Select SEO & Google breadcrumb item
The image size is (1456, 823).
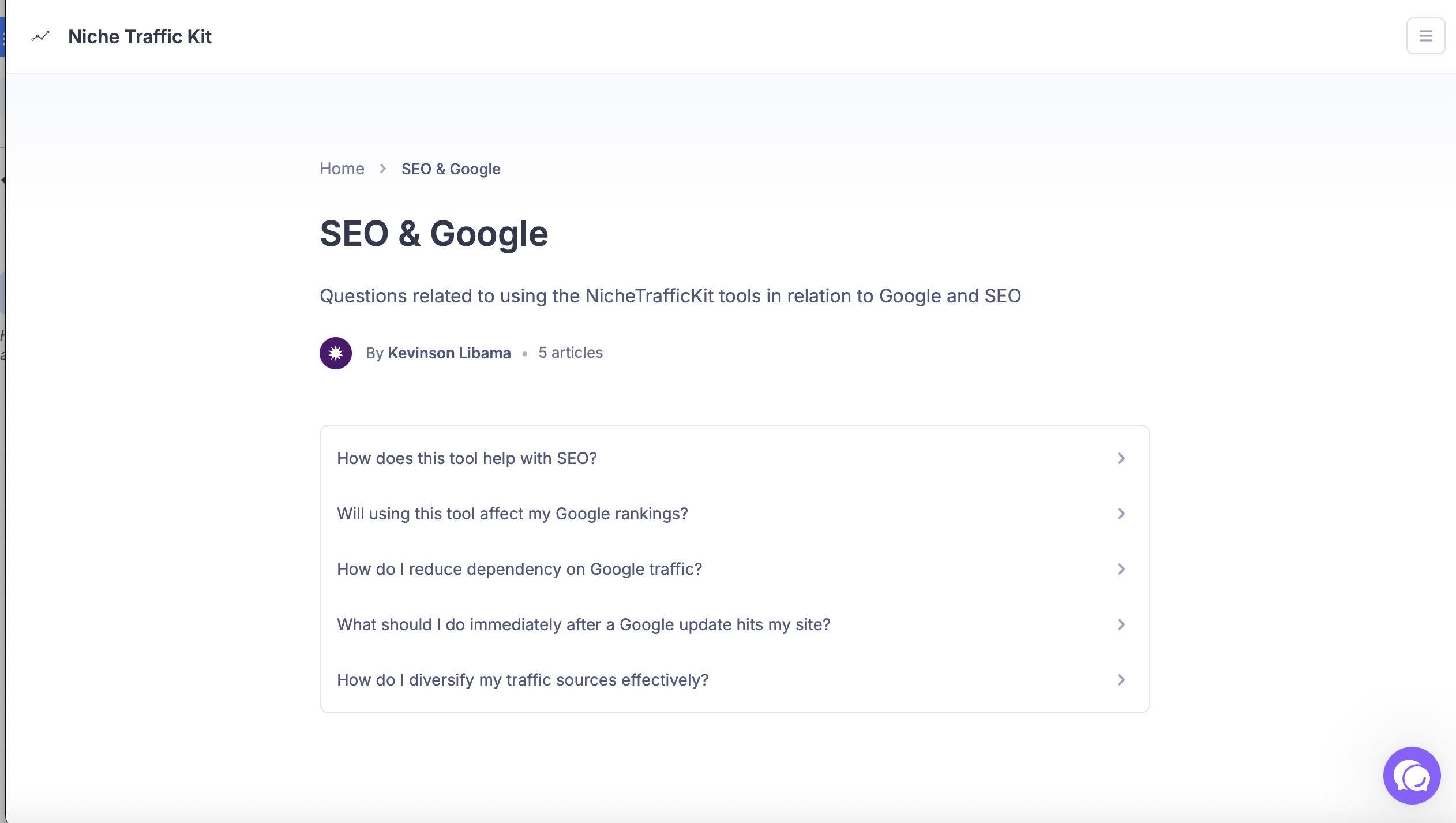pos(451,169)
